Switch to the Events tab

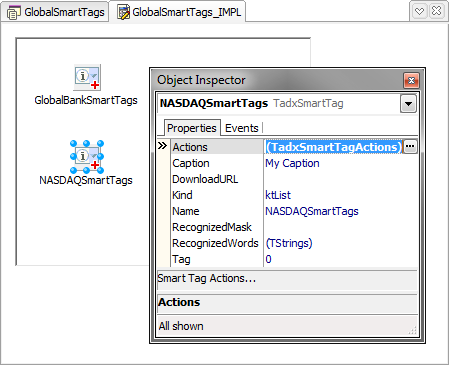(x=242, y=128)
